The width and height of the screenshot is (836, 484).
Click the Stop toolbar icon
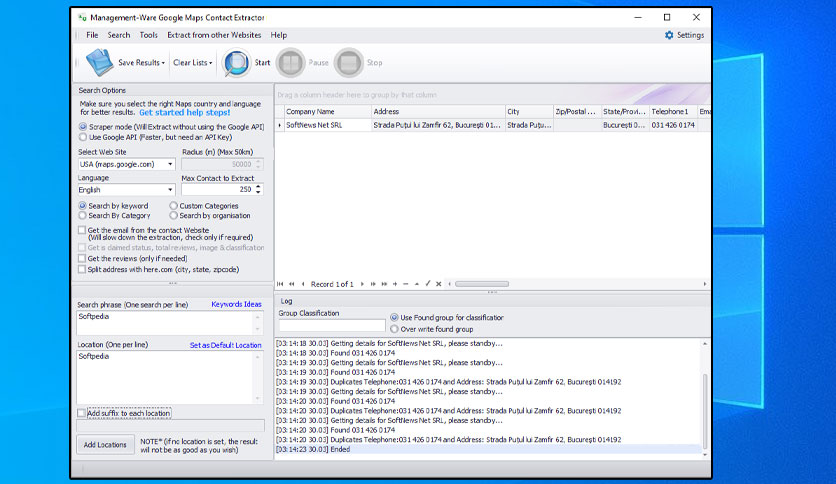(349, 63)
